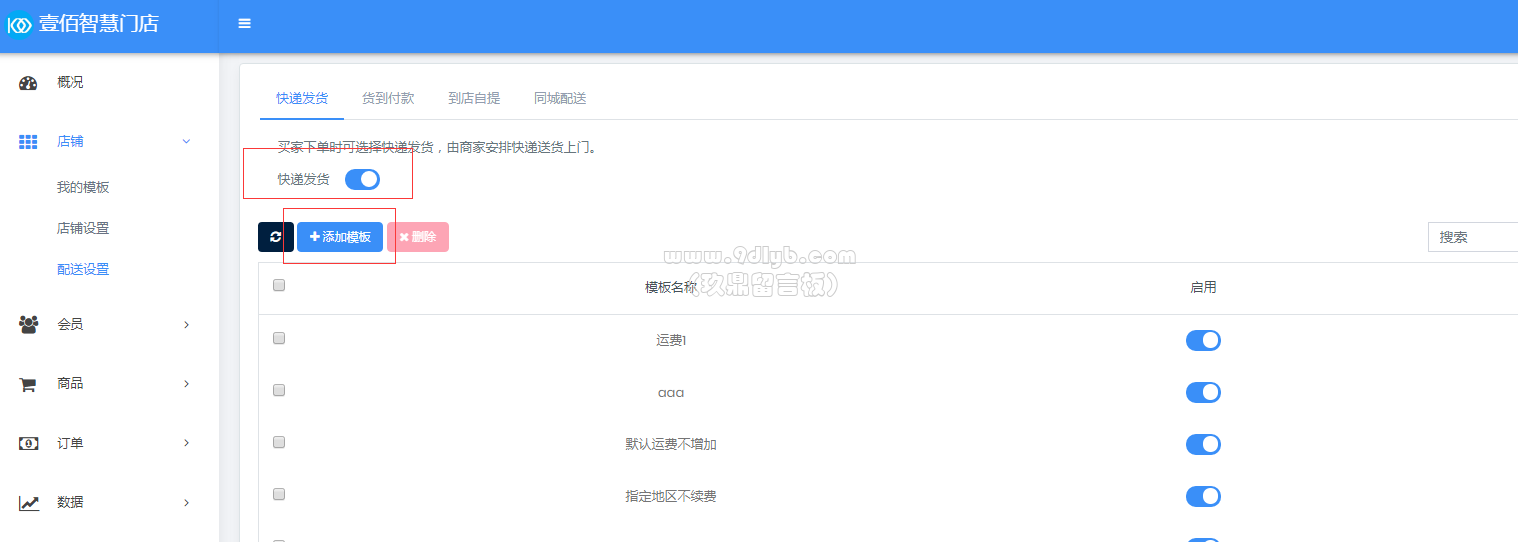1518x542 pixels.
Task: Click the 壹佰智慧门店 logo icon
Action: (20, 24)
